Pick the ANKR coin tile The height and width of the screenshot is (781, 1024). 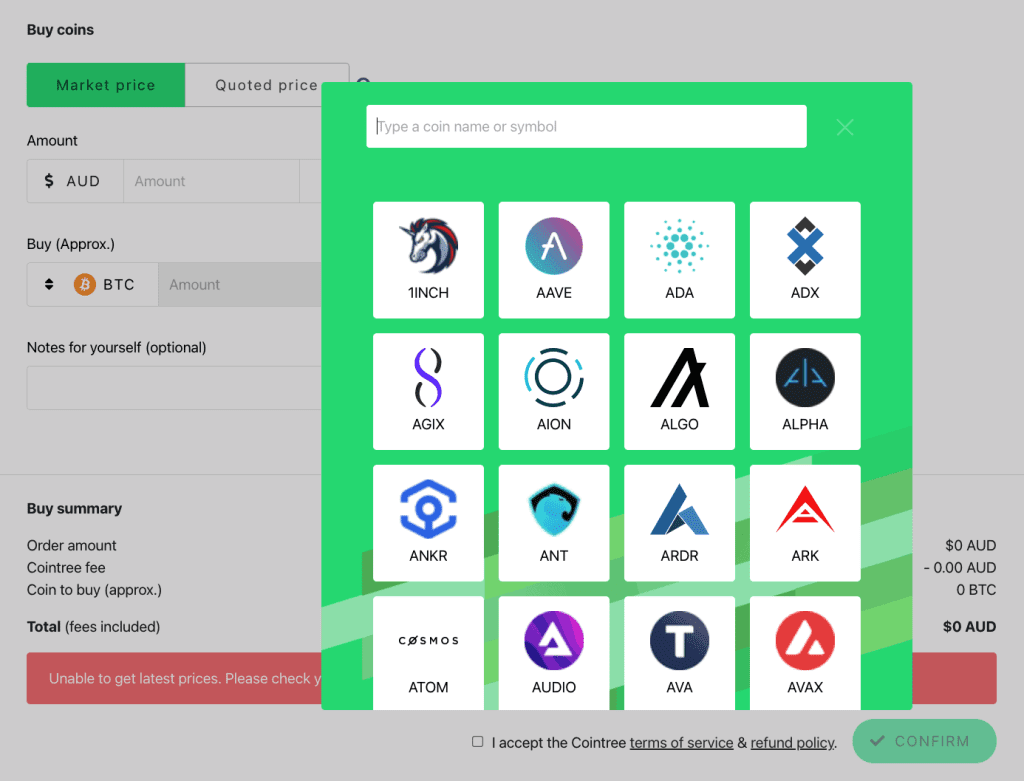428,521
